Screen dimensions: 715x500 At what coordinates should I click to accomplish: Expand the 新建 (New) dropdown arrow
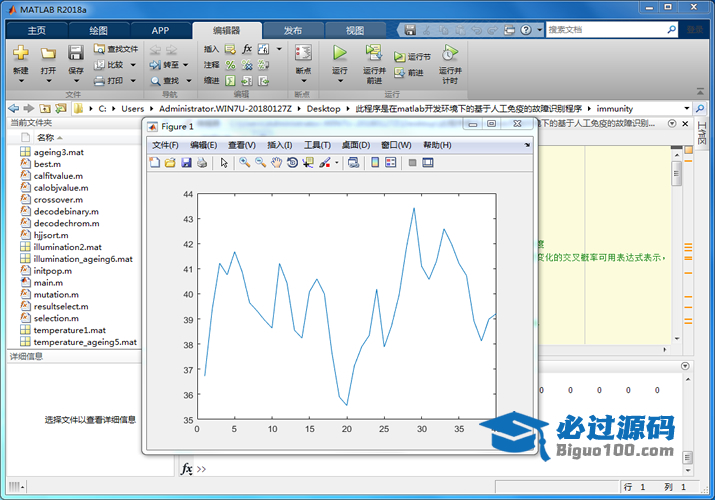click(x=21, y=81)
